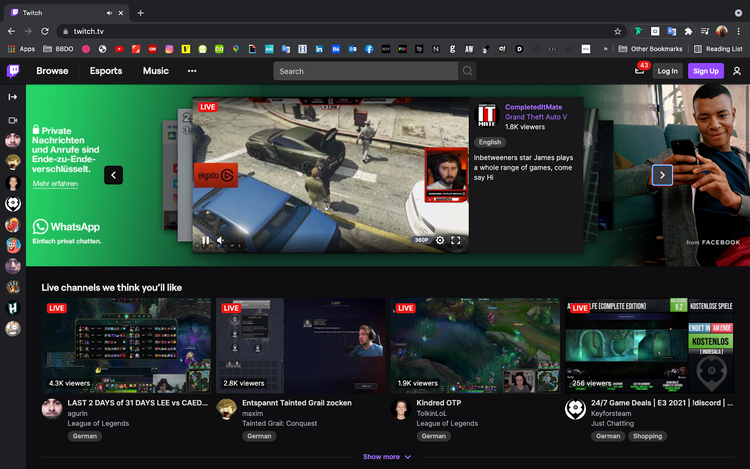Screen dimensions: 750x469
Task: Open the Kindred OTP stream thumbnail
Action: [473, 345]
